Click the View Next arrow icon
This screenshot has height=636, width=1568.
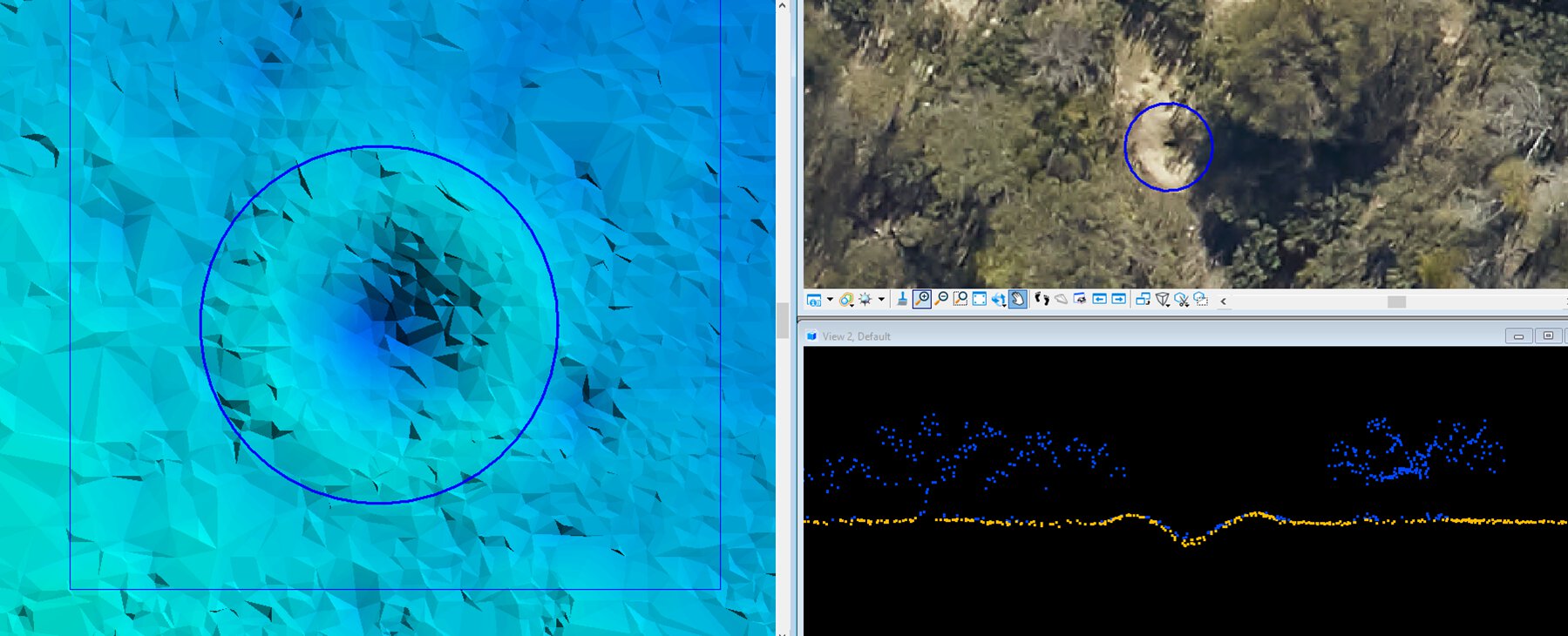(x=1118, y=300)
